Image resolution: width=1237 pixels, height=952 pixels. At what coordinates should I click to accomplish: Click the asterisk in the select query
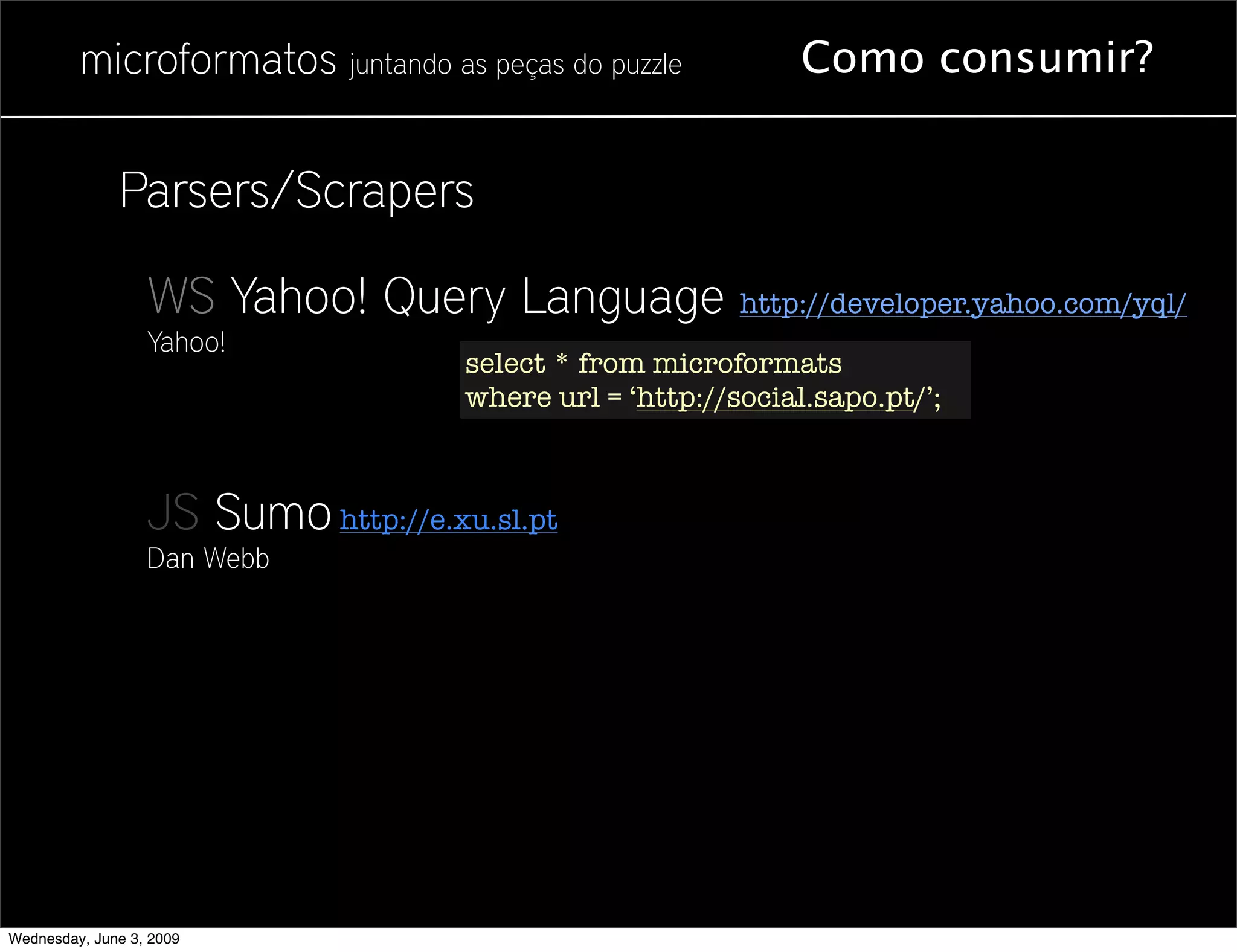(x=562, y=361)
